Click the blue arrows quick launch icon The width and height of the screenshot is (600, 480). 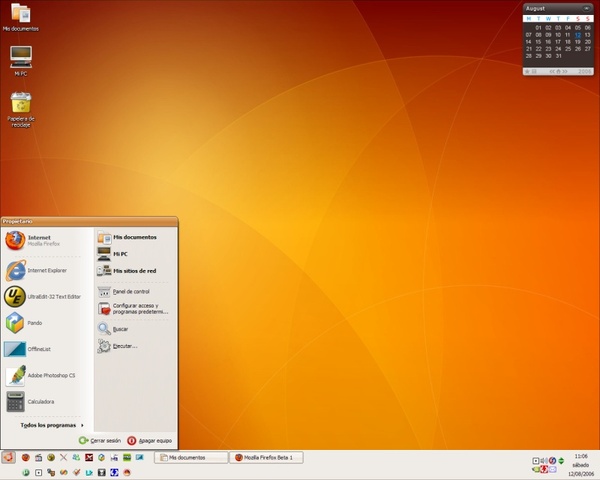114,473
